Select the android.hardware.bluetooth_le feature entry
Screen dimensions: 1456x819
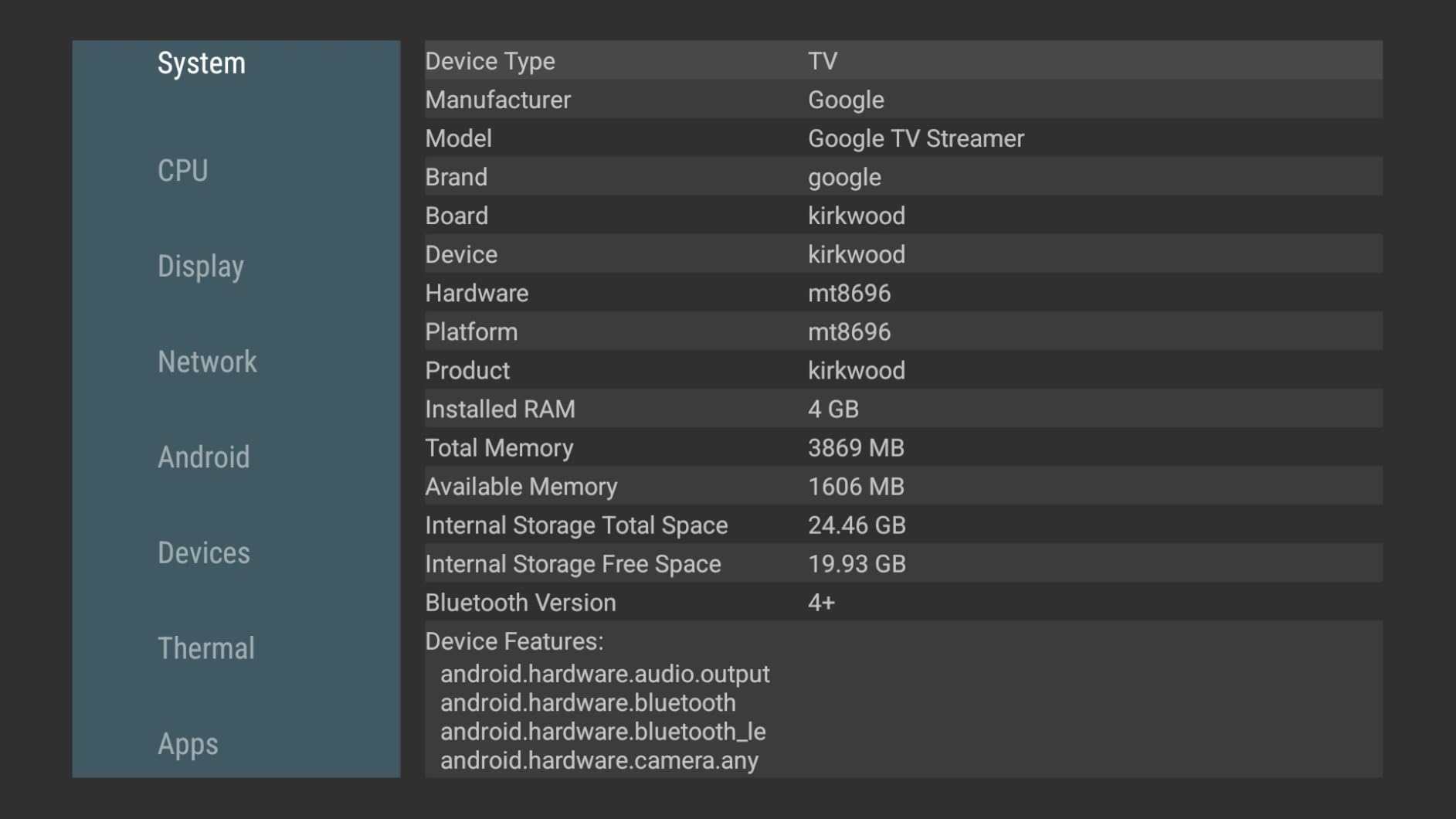pos(602,731)
